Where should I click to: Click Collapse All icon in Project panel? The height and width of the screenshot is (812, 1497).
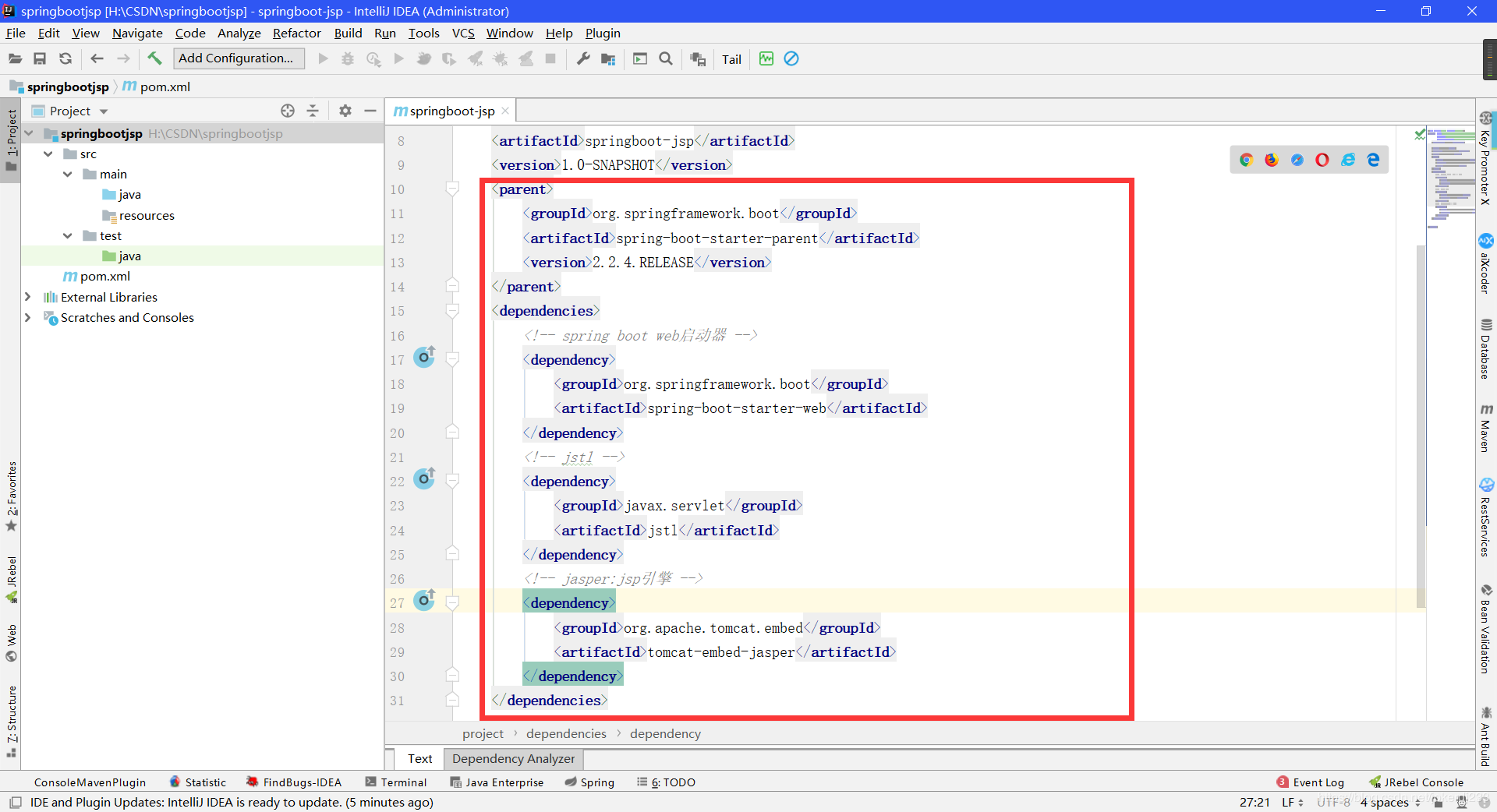313,111
